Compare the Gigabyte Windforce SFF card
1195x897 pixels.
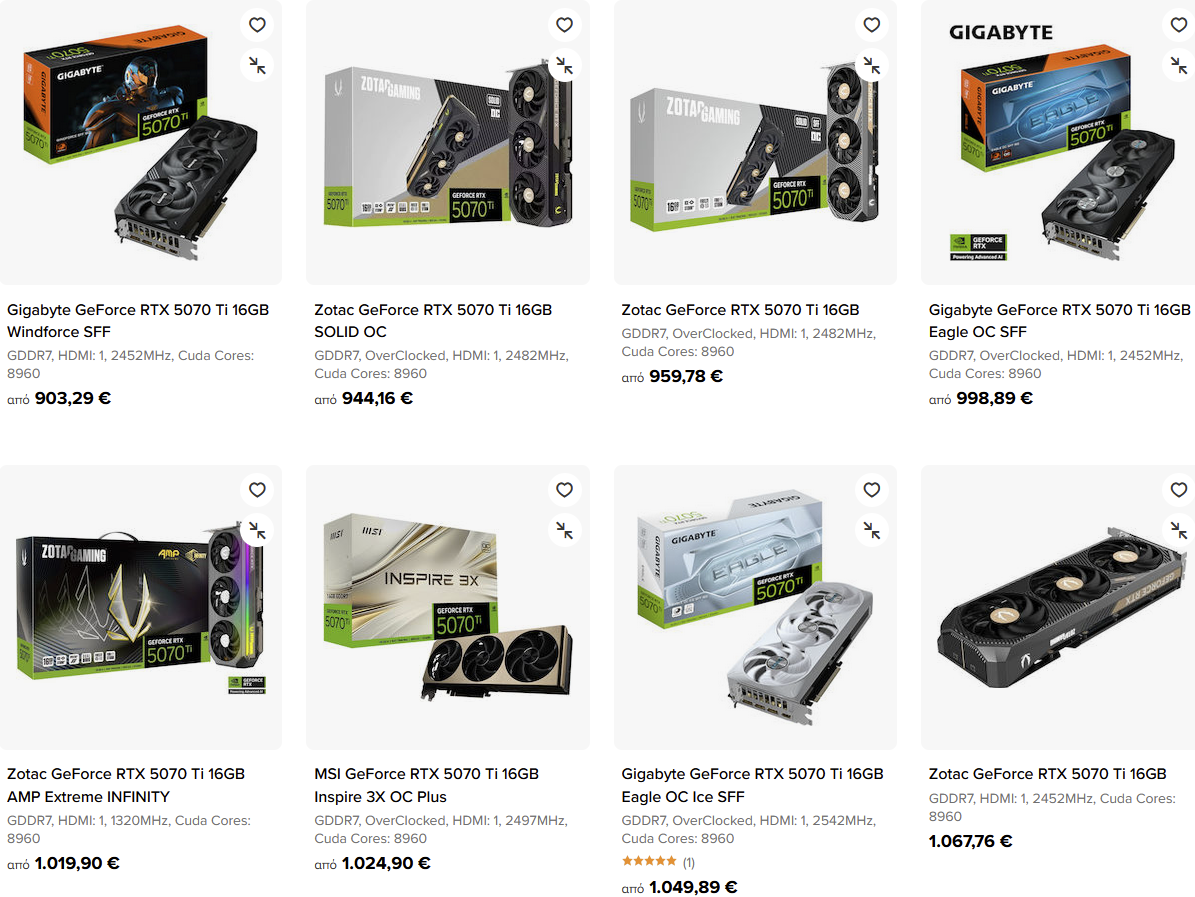click(x=258, y=66)
